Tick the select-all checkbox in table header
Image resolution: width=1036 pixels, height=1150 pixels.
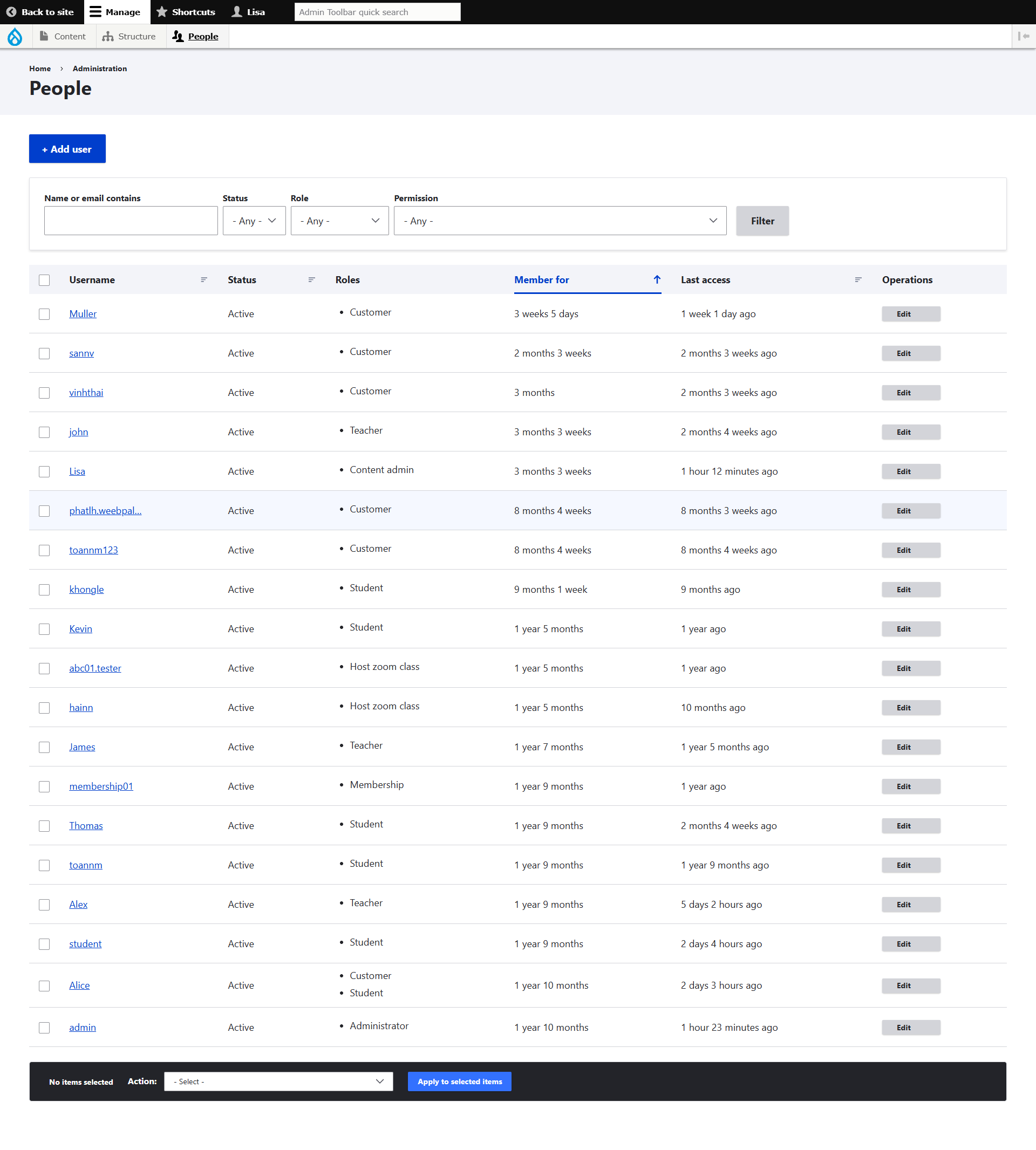click(x=44, y=280)
